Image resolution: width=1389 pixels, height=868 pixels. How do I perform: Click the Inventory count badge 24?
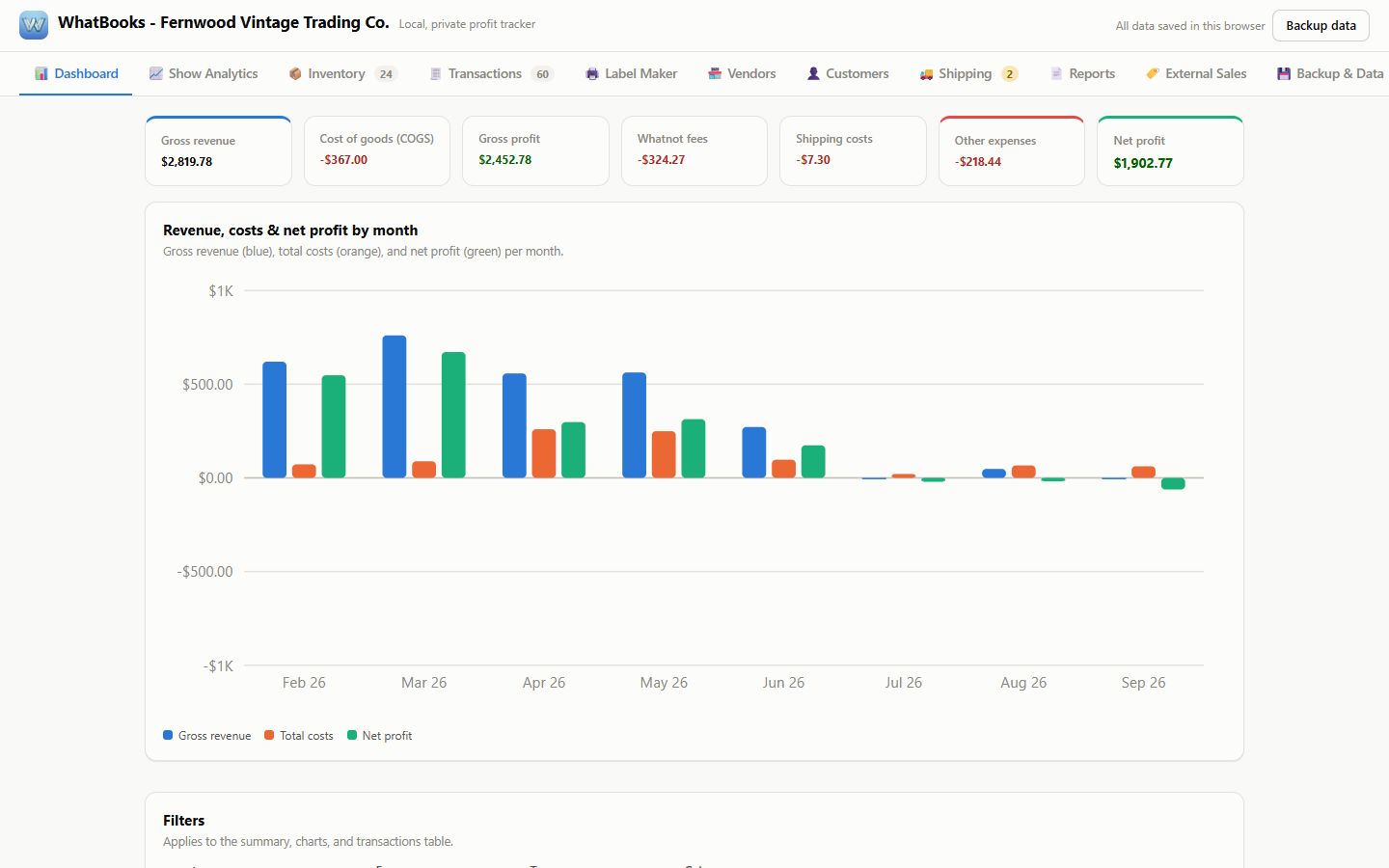[x=386, y=74]
